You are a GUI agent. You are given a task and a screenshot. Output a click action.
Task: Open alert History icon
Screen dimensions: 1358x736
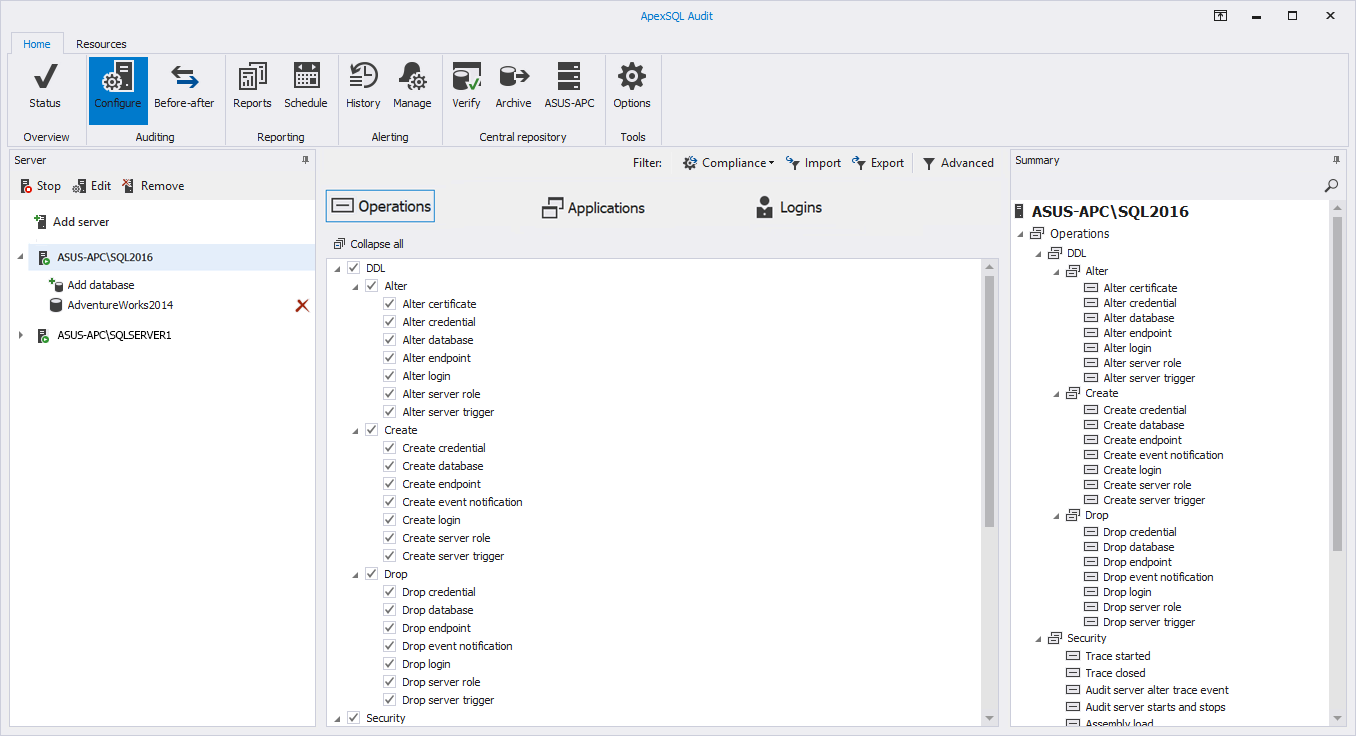pos(363,87)
